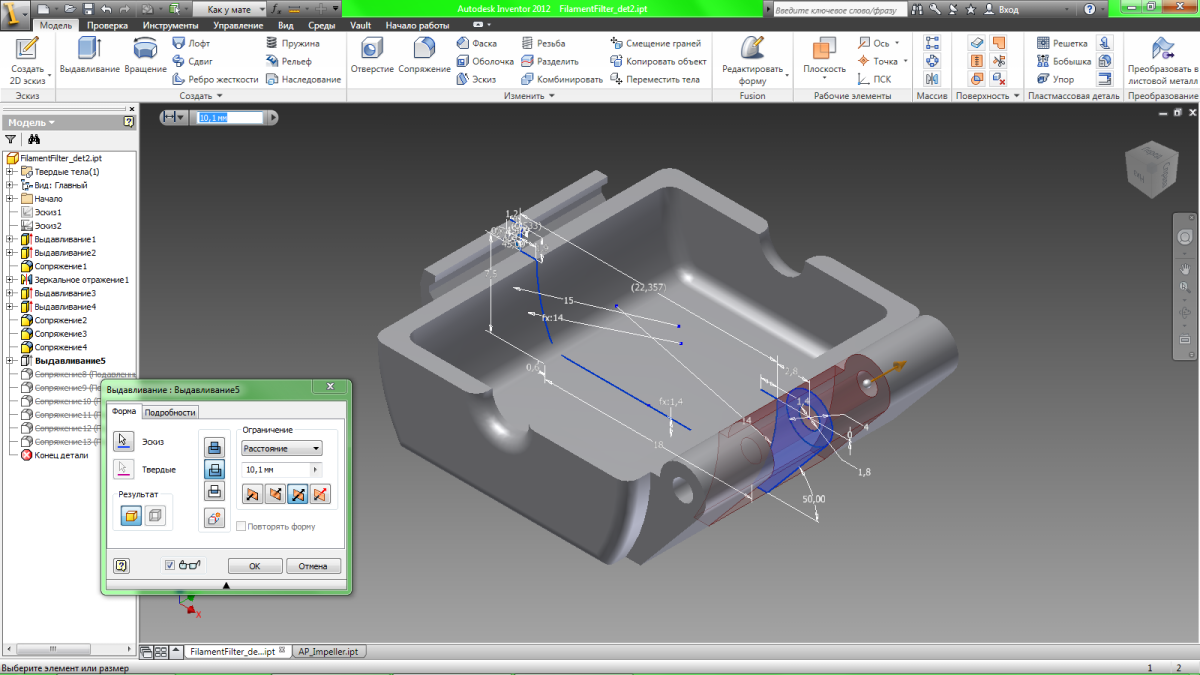Open the Инструменты ribbon tab
Screen dimensions: 1200x675
[170, 25]
